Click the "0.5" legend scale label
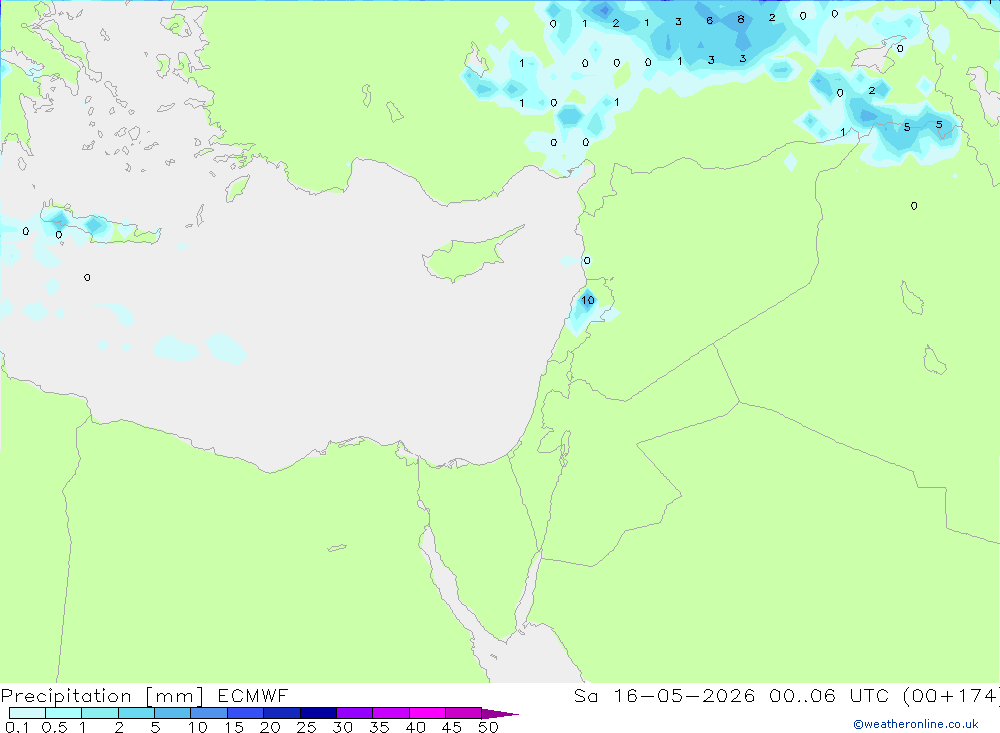The image size is (1000, 733). pyautogui.click(x=54, y=727)
